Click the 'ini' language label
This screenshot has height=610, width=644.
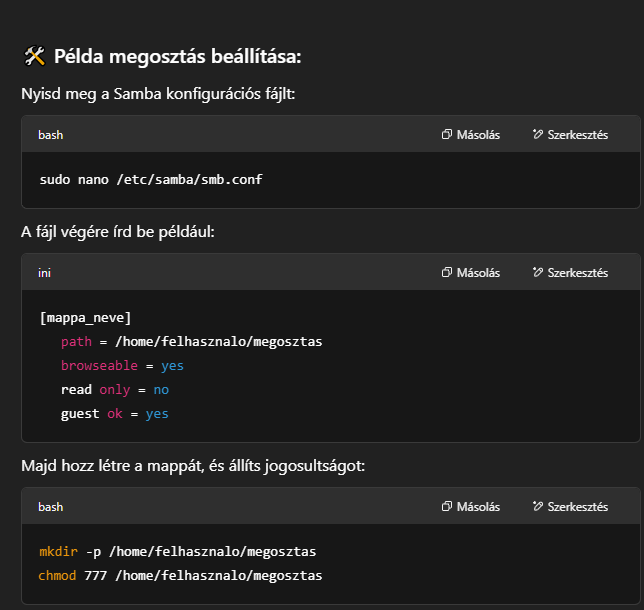point(44,272)
